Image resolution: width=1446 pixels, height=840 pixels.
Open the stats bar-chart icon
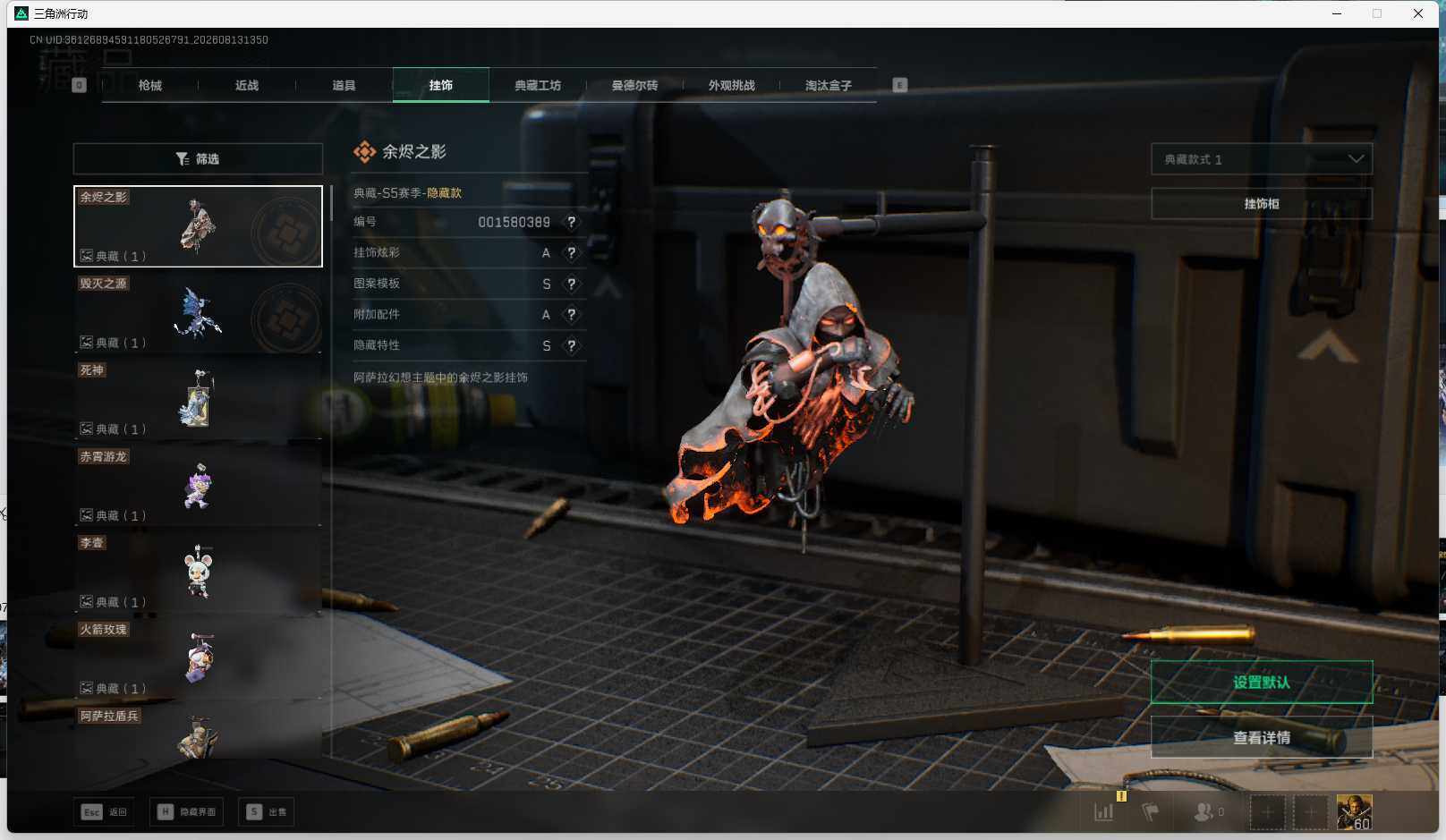coord(1104,811)
